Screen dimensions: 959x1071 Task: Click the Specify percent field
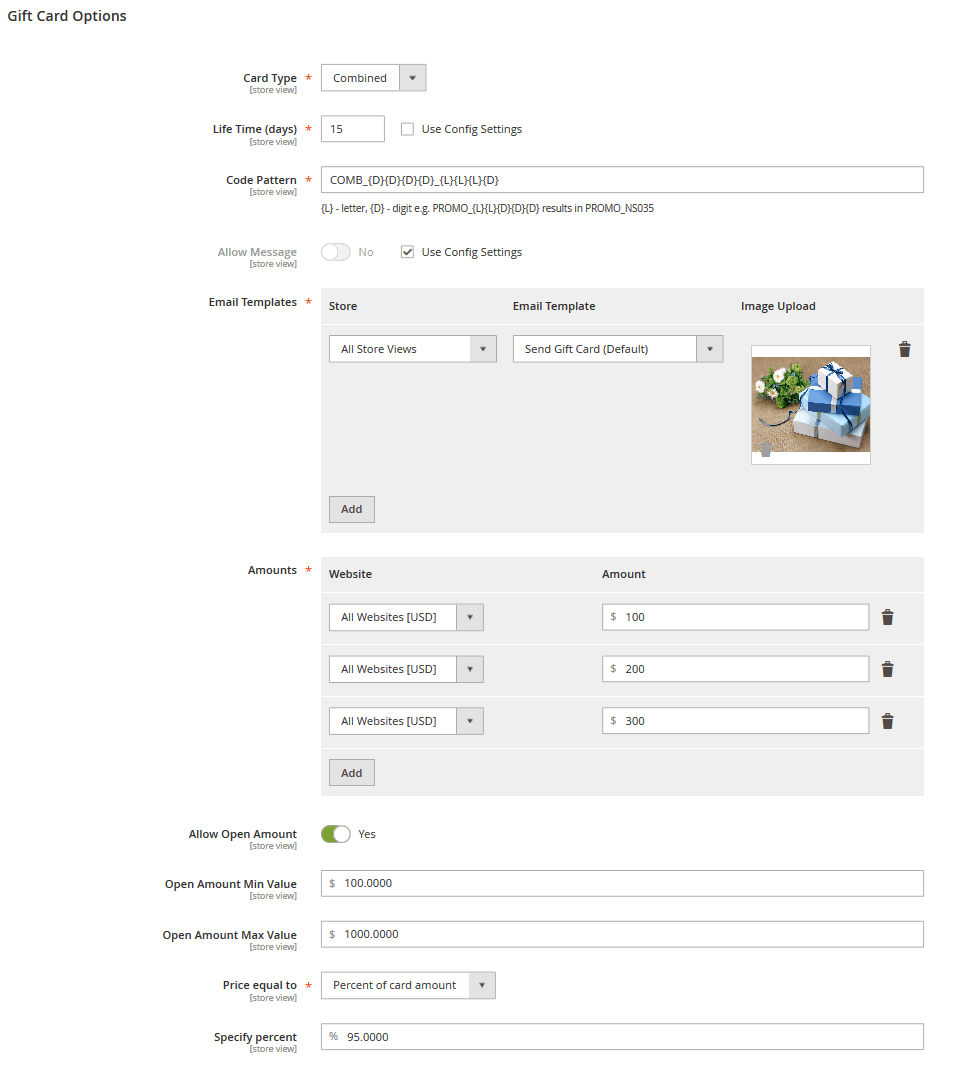pyautogui.click(x=622, y=1037)
